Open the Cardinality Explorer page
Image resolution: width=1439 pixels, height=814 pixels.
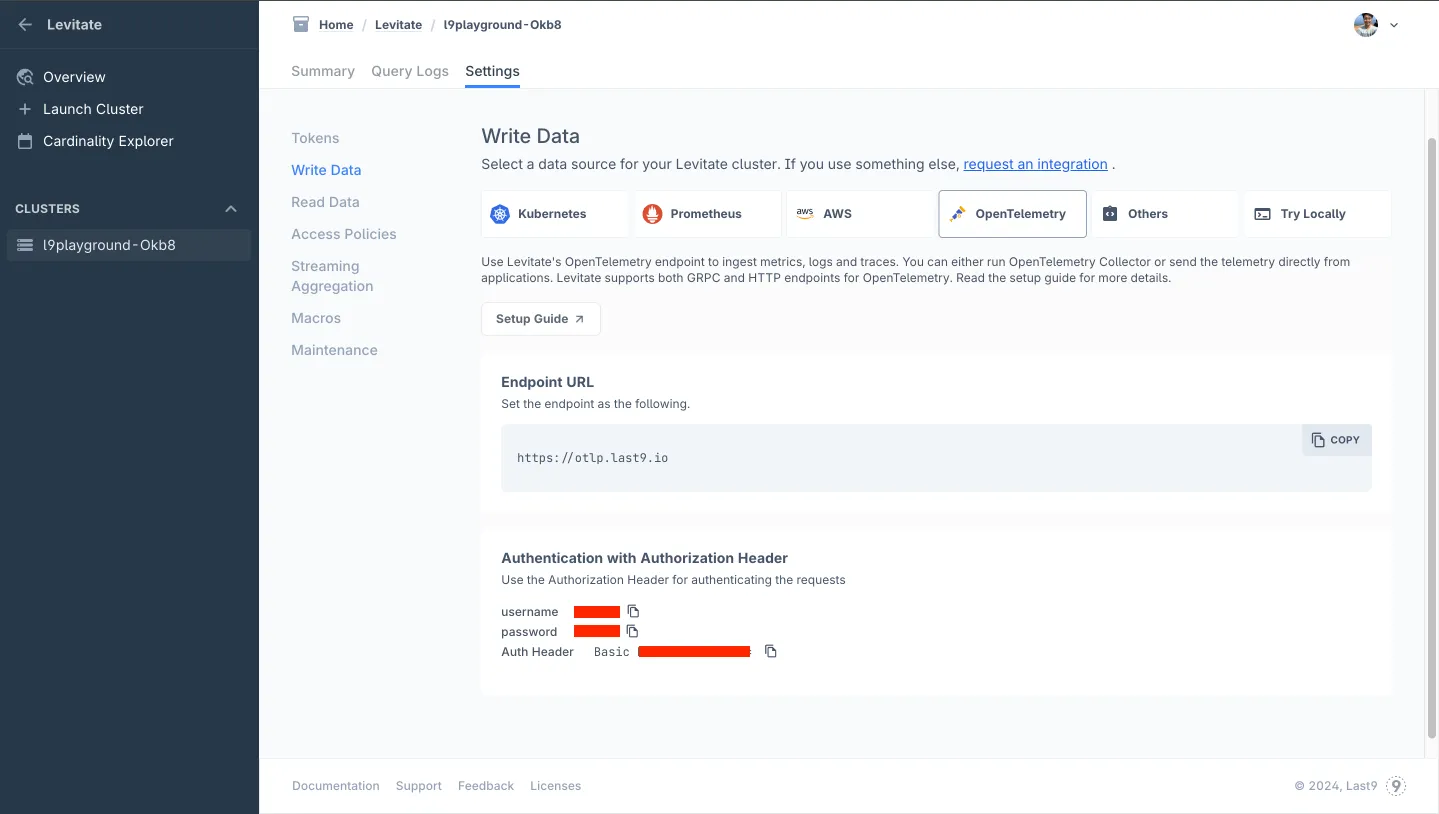point(108,141)
